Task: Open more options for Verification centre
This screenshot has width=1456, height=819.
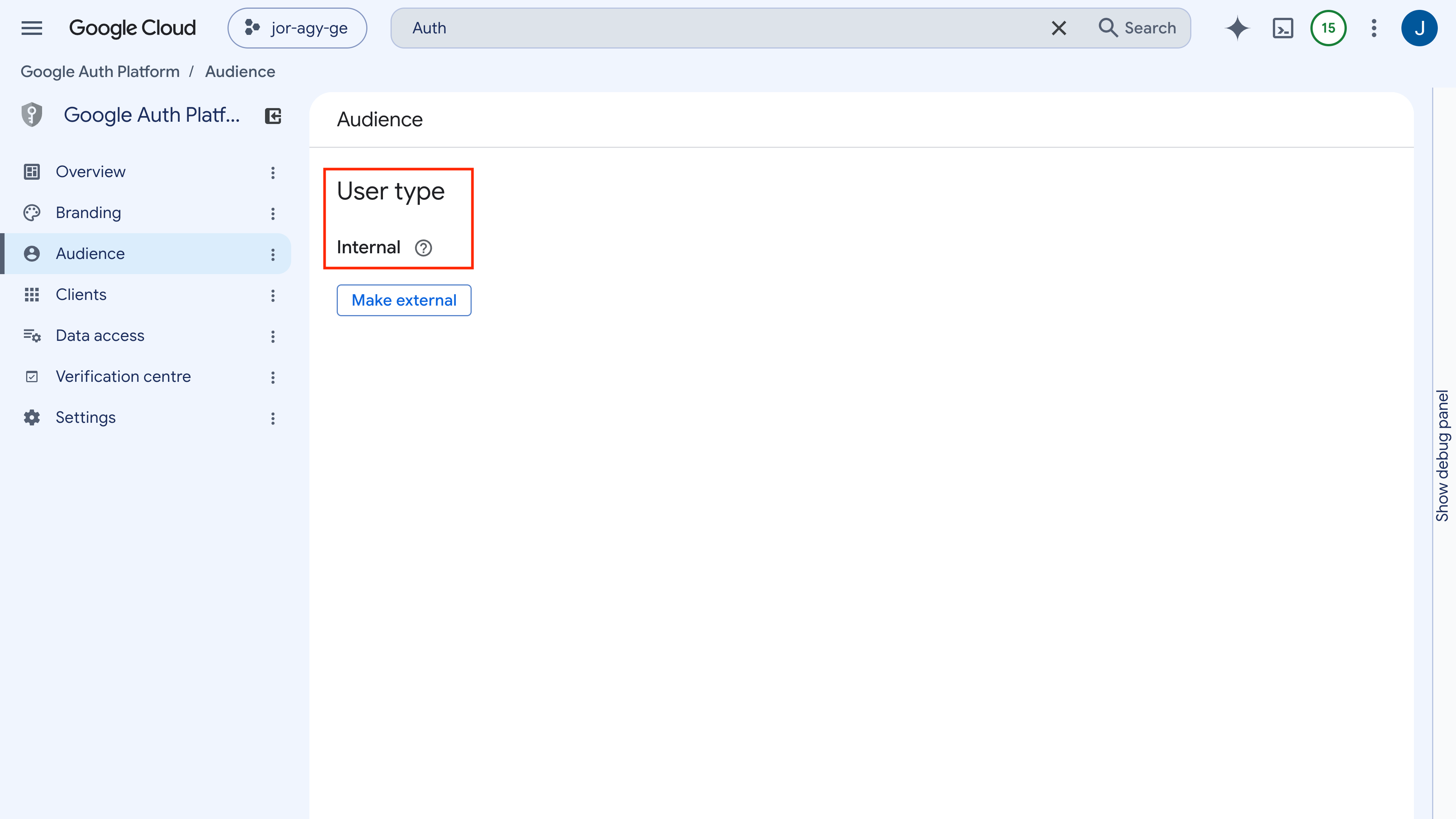Action: pos(273,378)
